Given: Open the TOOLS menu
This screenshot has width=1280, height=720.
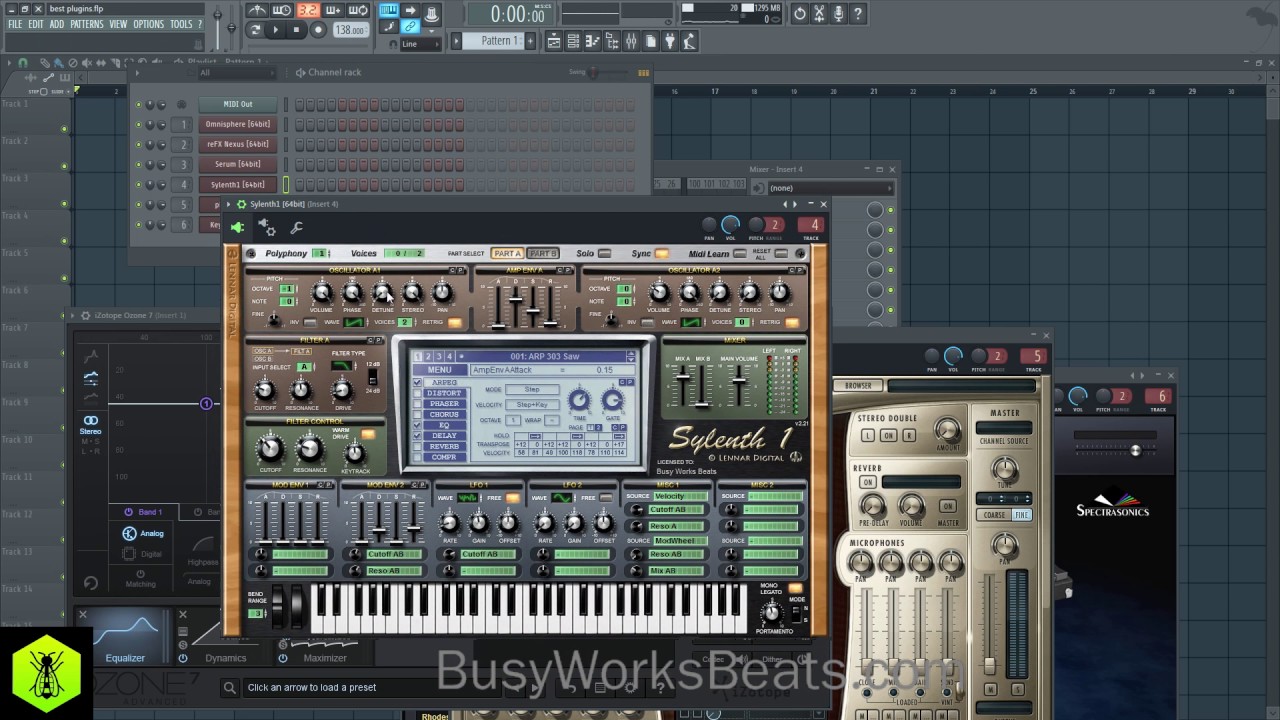Looking at the screenshot, I should pos(181,24).
